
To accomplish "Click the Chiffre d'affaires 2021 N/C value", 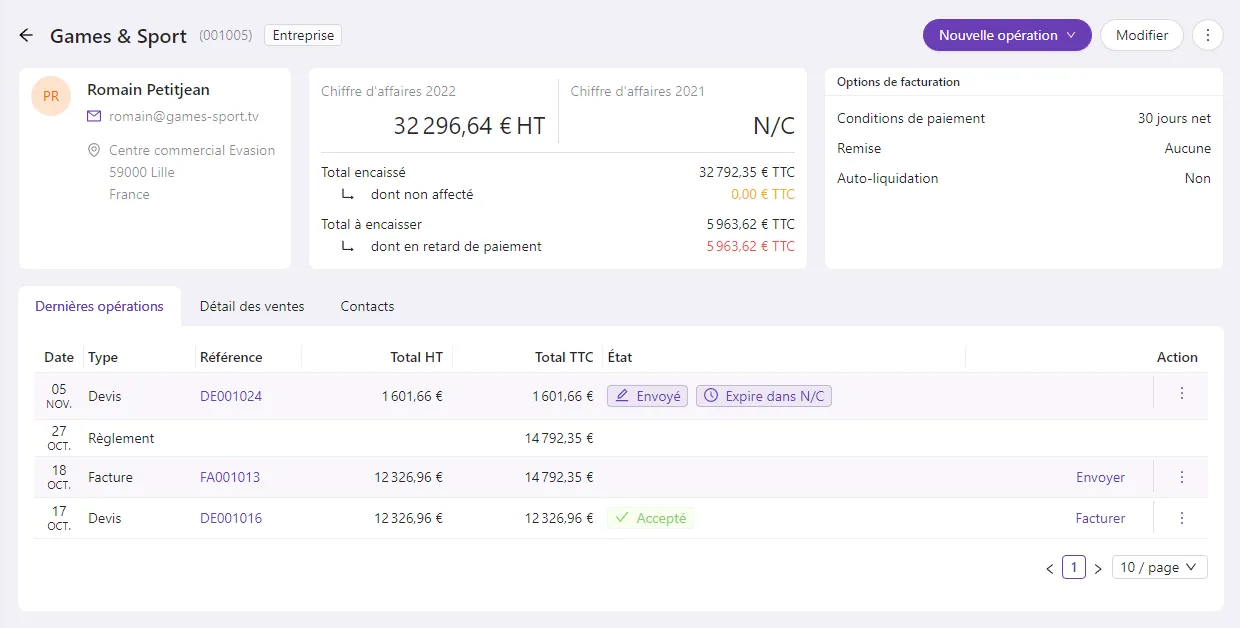I will pos(774,125).
